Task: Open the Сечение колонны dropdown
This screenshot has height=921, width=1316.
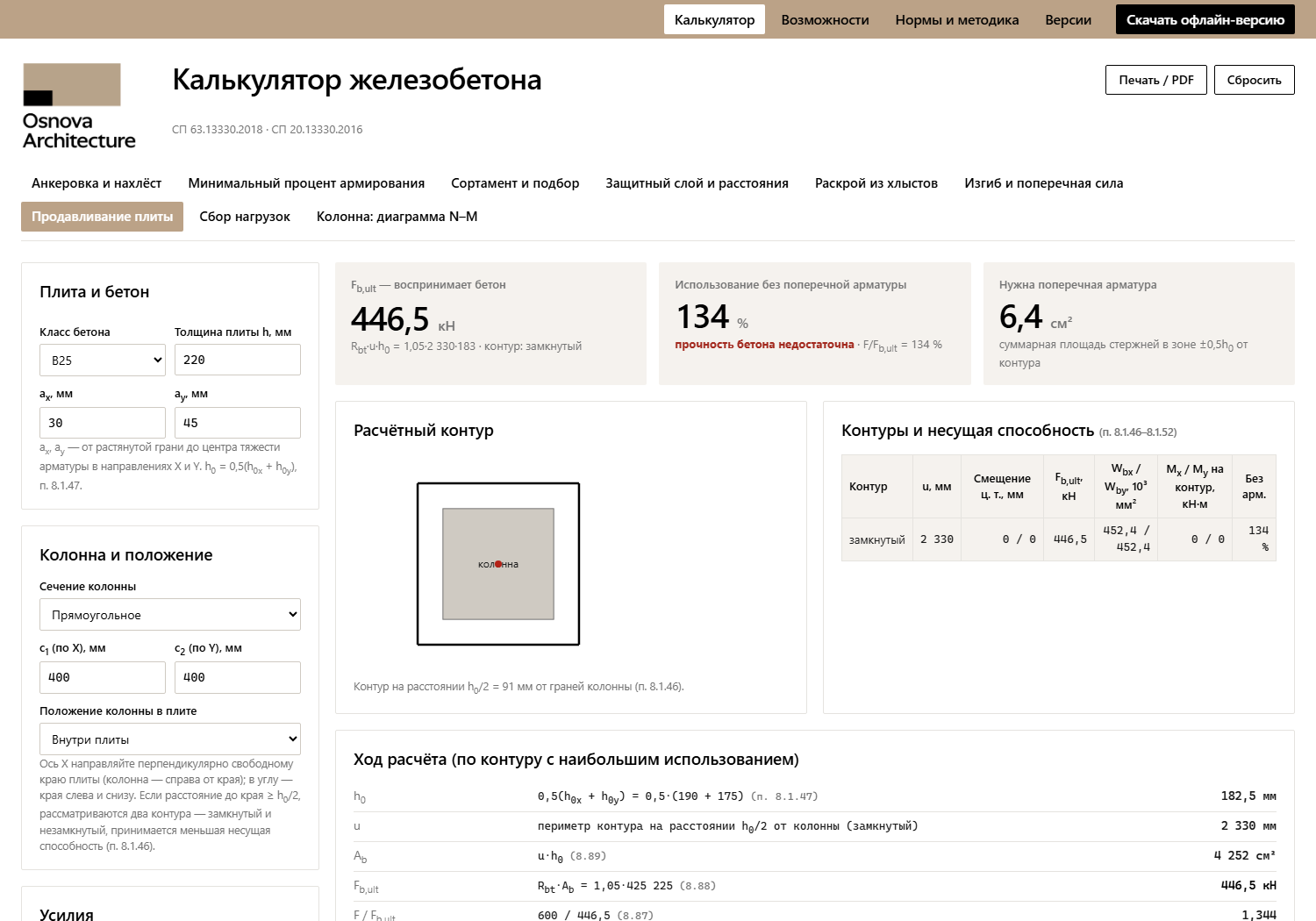Action: coord(170,615)
